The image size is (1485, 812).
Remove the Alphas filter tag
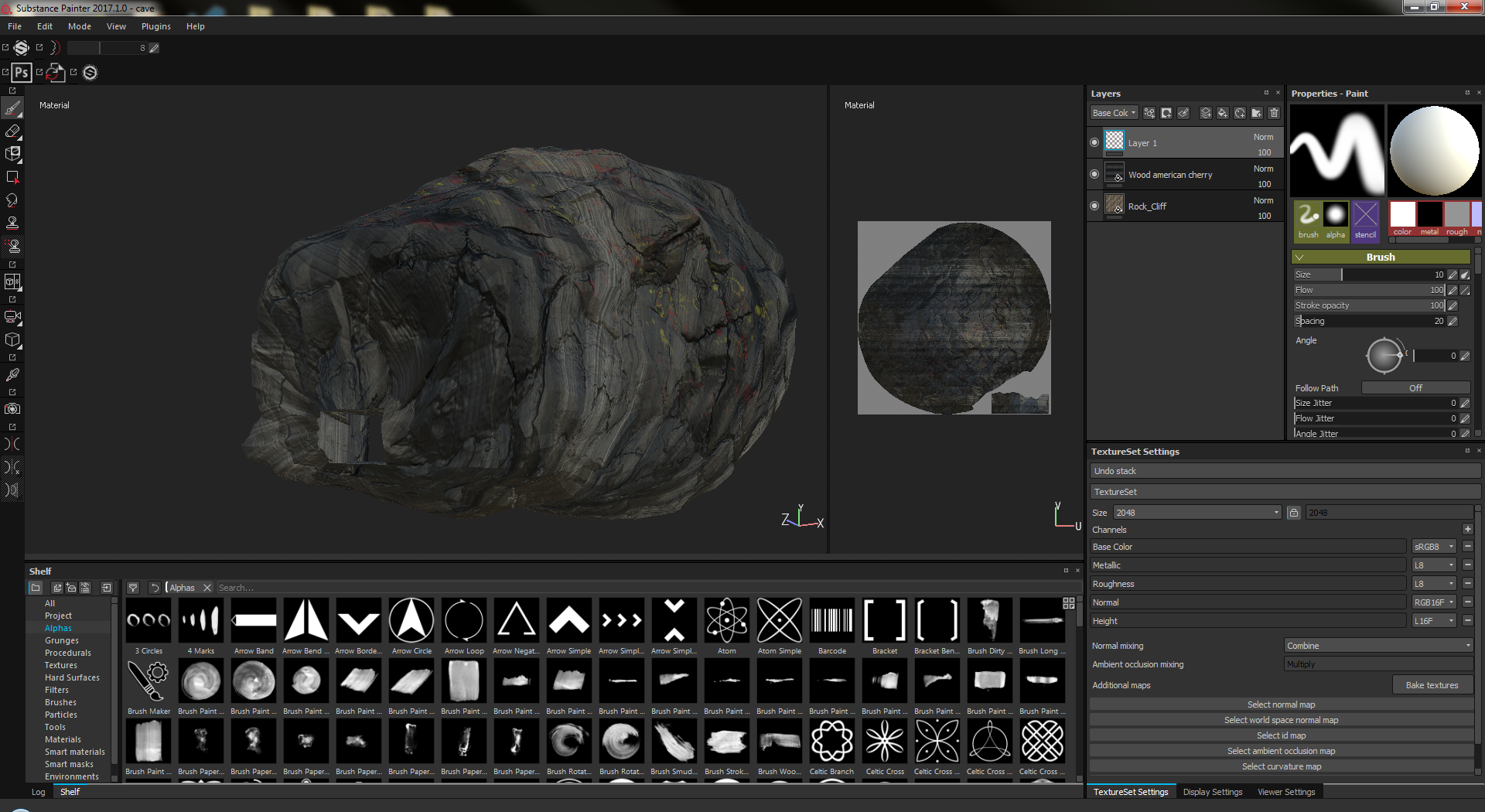pos(207,588)
